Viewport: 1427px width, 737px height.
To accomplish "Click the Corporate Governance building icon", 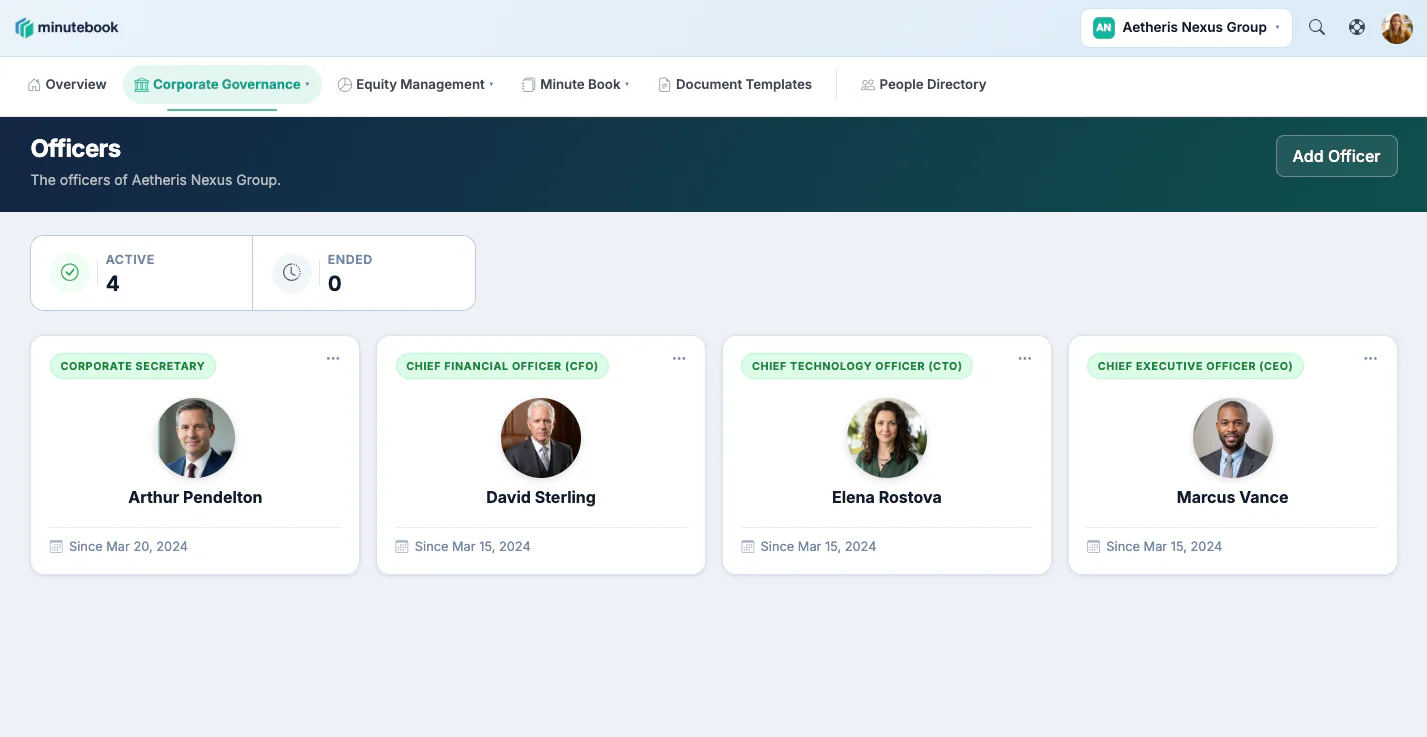I will [x=141, y=85].
